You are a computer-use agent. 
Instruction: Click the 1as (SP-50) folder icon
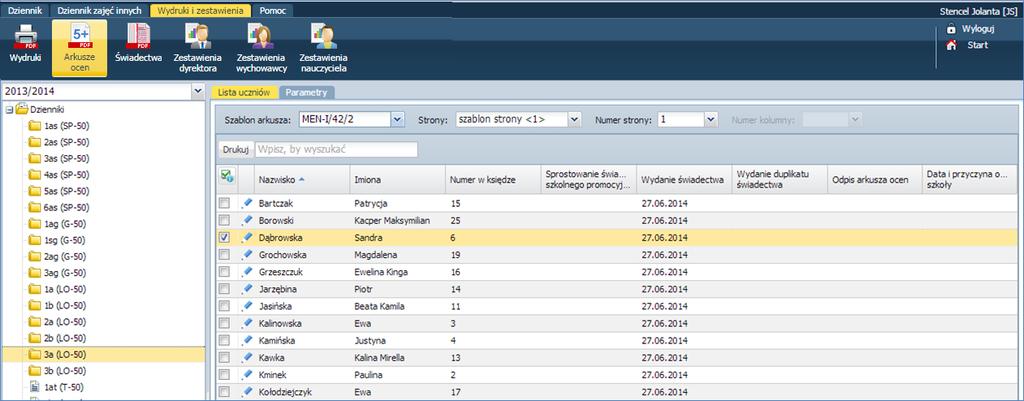[x=34, y=125]
